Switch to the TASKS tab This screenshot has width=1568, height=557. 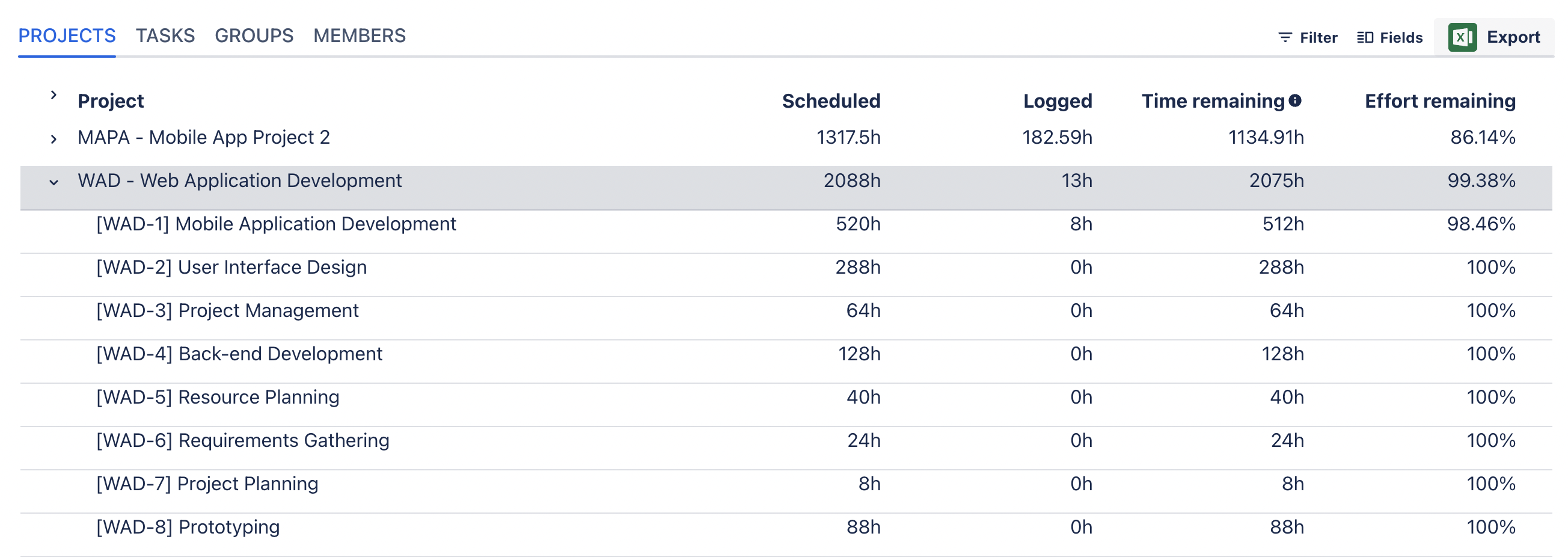pyautogui.click(x=165, y=35)
